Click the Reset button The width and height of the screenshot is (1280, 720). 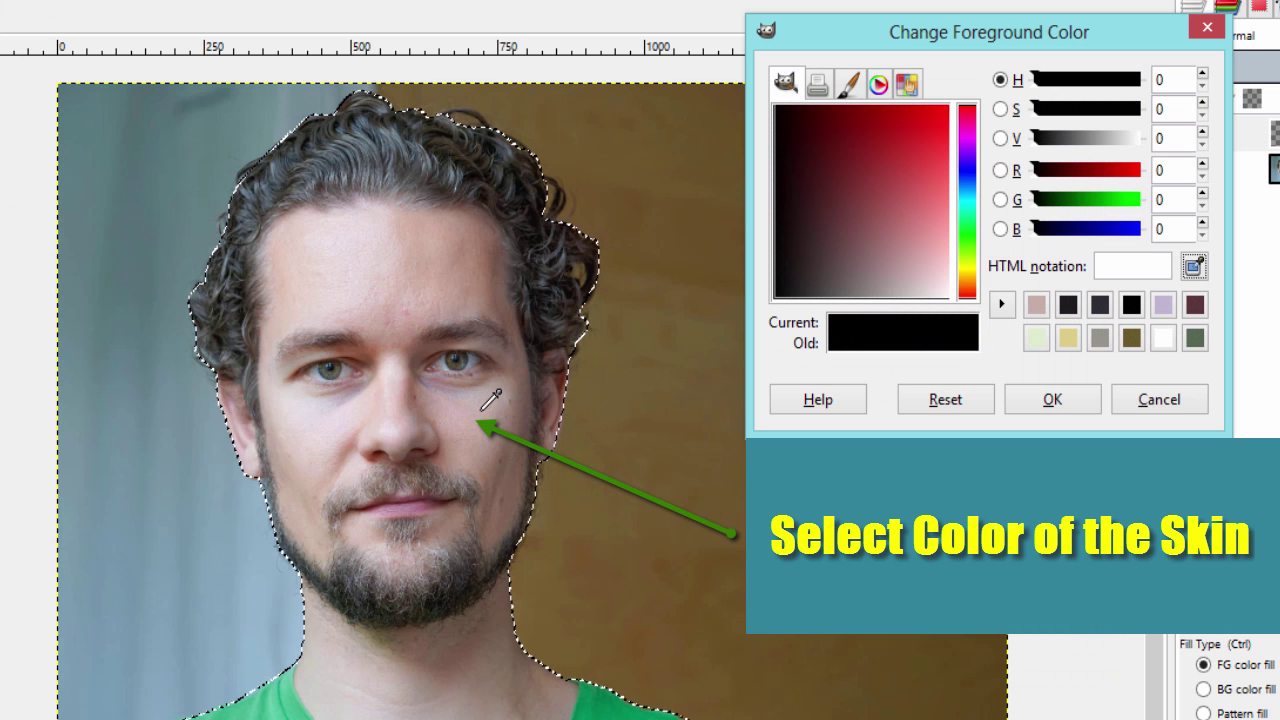point(945,399)
